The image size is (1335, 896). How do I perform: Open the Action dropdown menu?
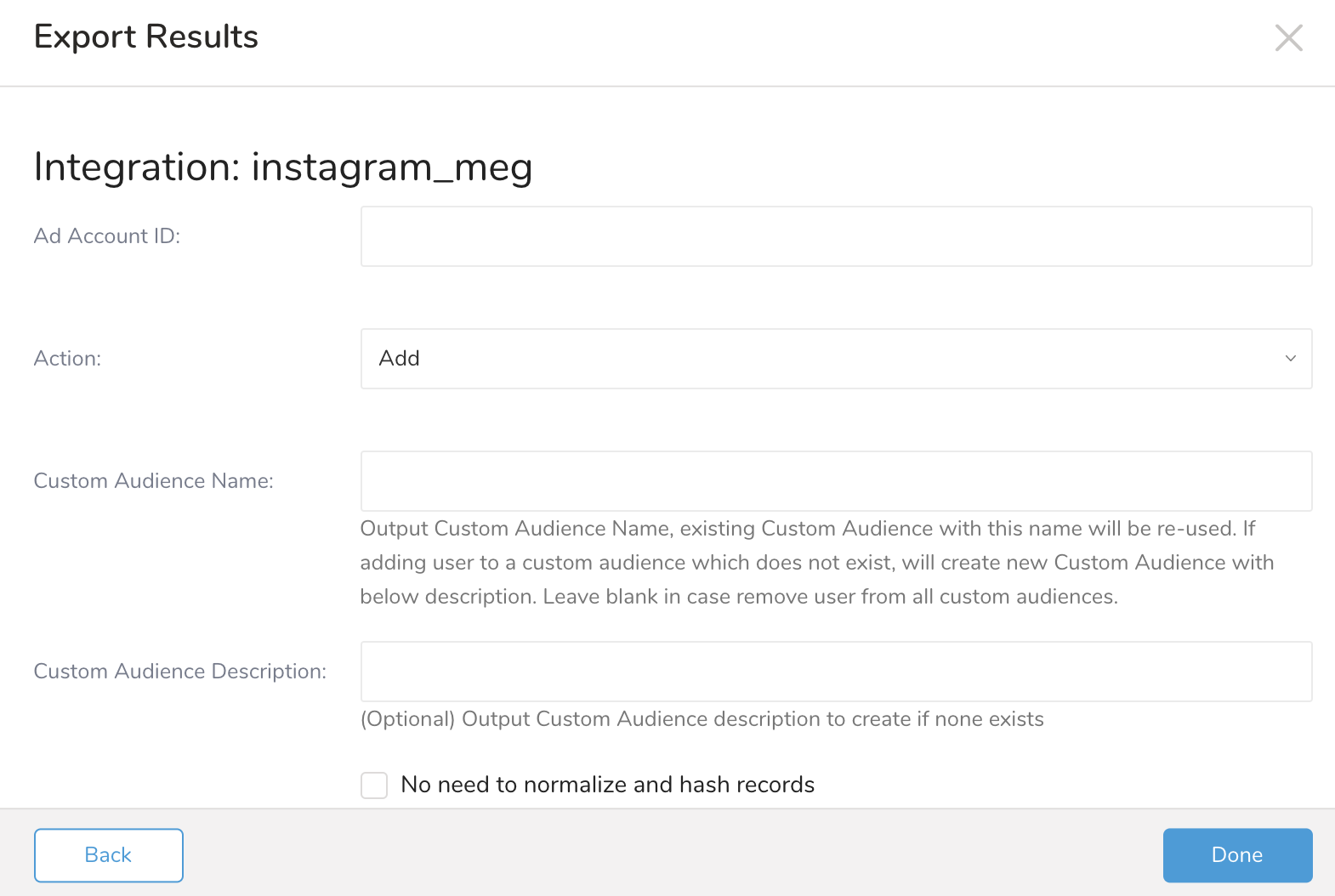point(836,359)
